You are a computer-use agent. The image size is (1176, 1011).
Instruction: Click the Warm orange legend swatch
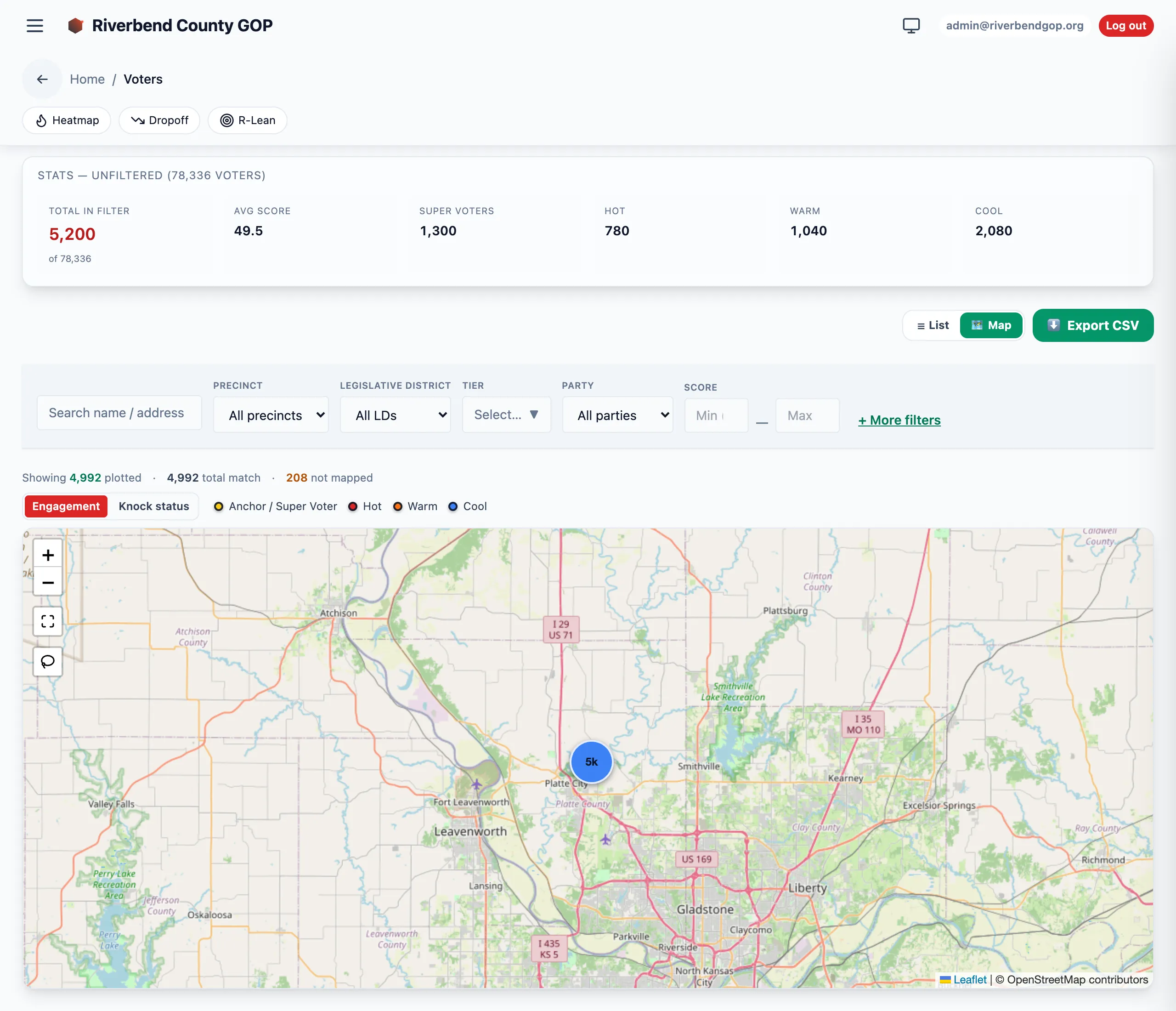click(398, 506)
